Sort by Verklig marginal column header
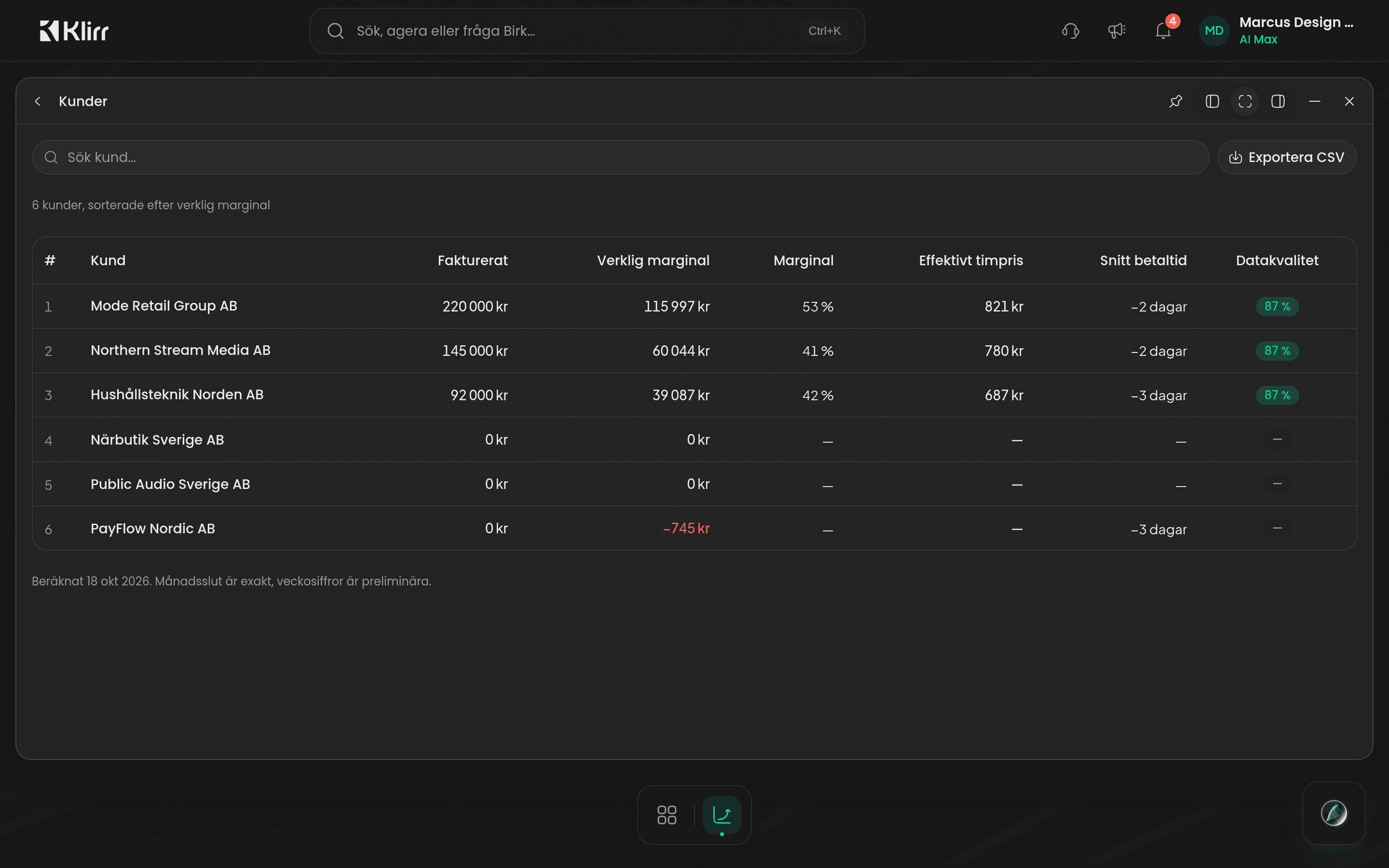Image resolution: width=1389 pixels, height=868 pixels. 653,260
